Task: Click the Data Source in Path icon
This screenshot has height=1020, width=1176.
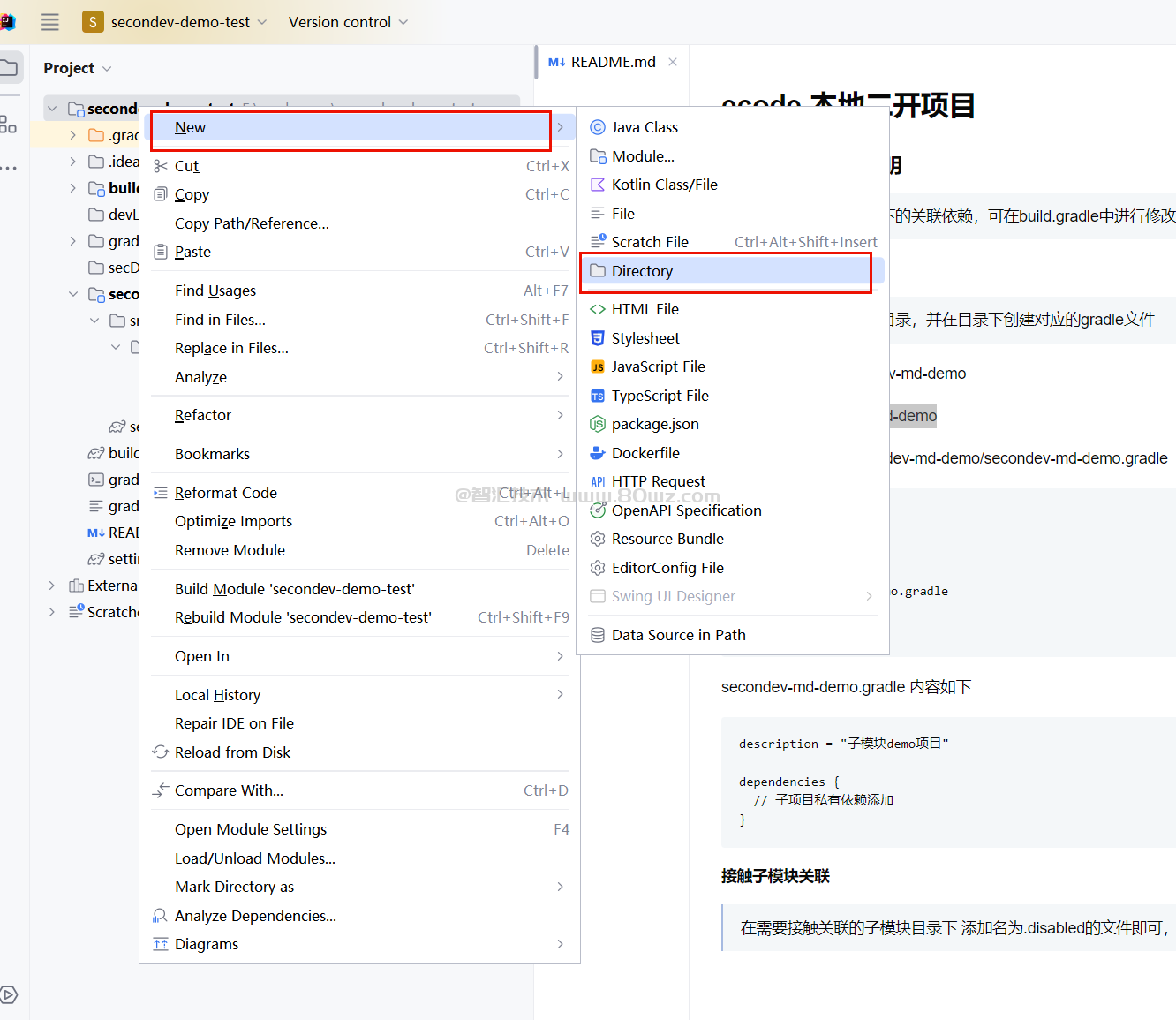Action: tap(598, 635)
